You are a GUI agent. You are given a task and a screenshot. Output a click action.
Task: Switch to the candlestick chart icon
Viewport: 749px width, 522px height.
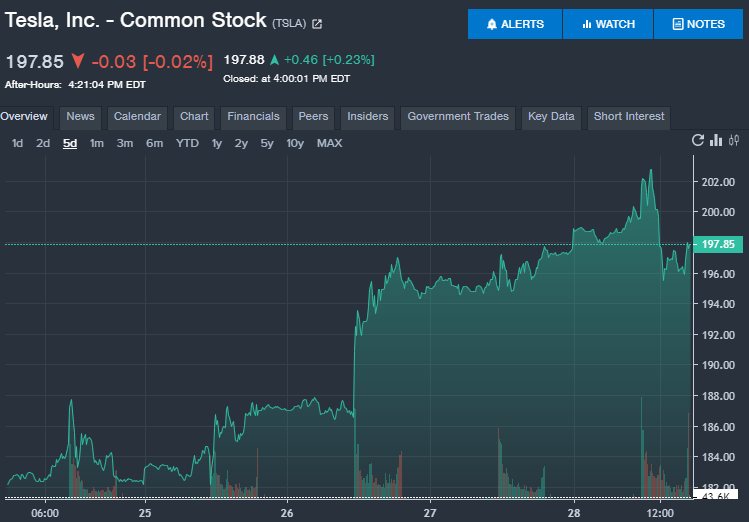pyautogui.click(x=735, y=141)
